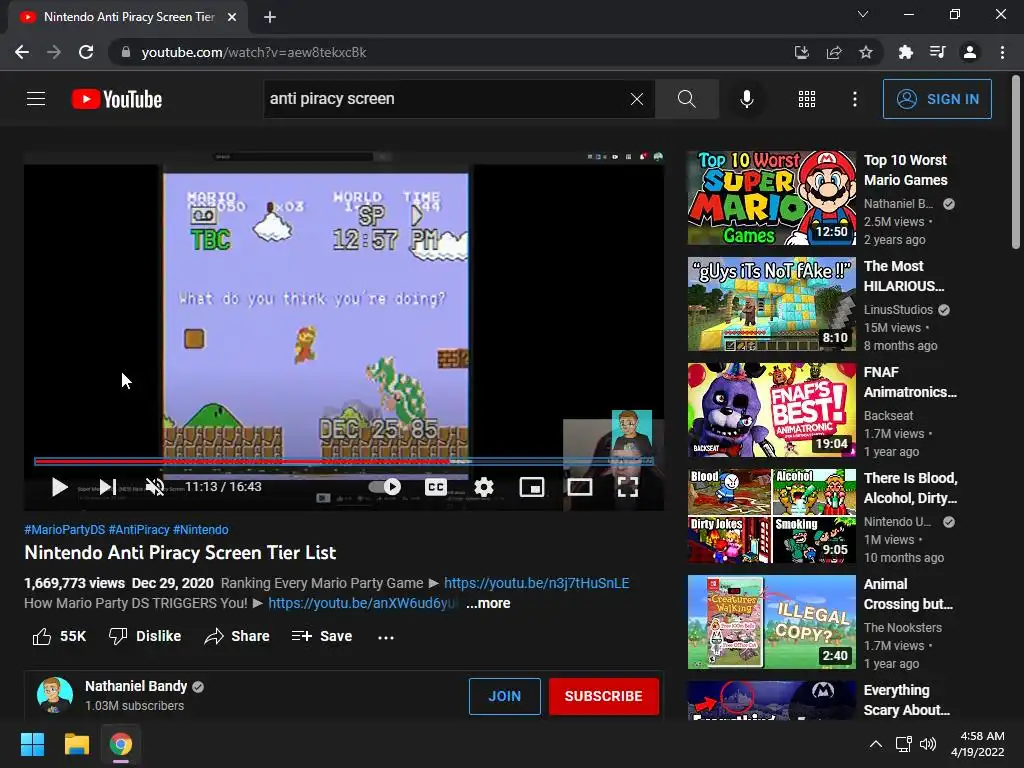1024x768 pixels.
Task: Click The Nooksters channel name
Action: [903, 628]
